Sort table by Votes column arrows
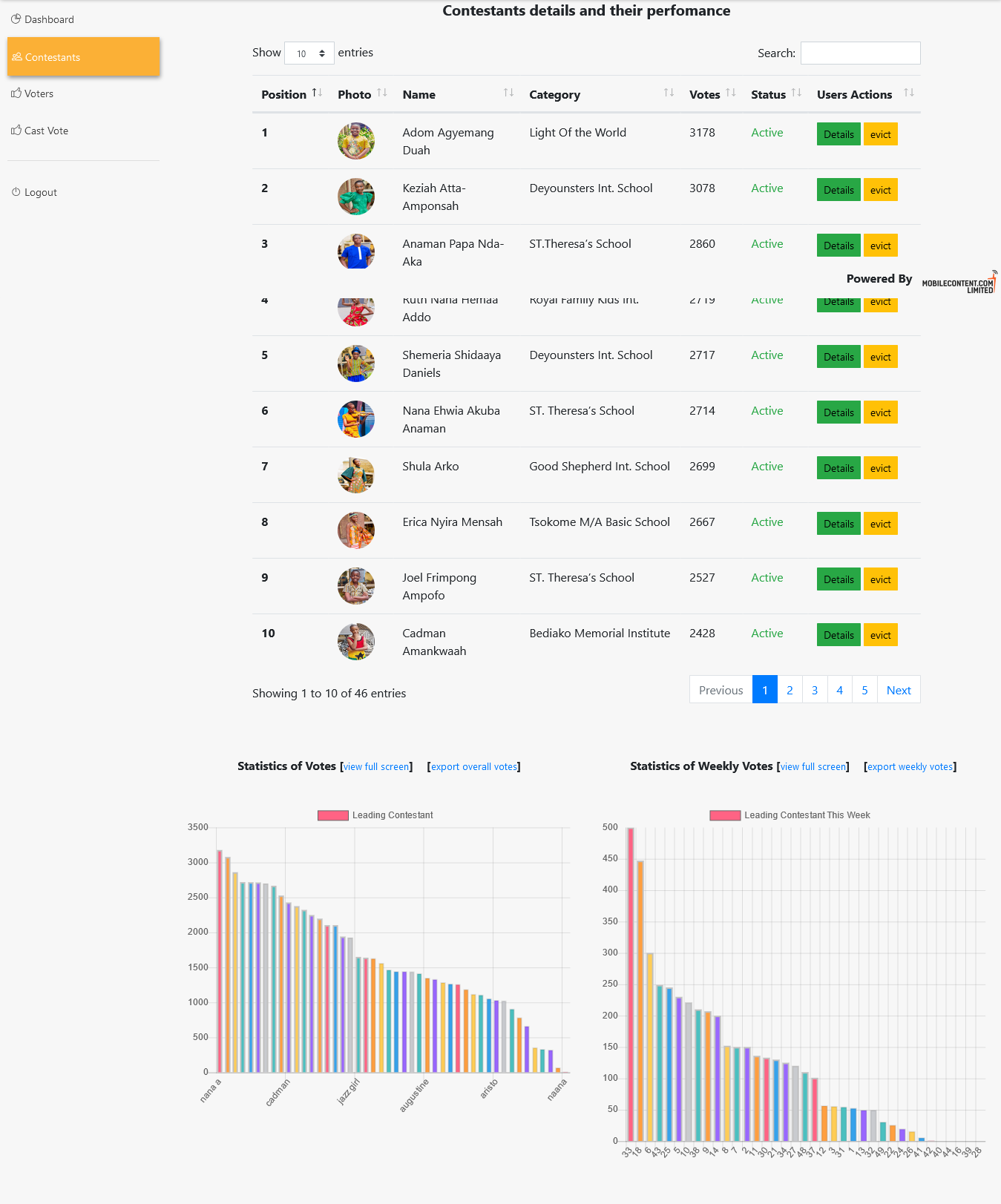1001x1204 pixels. point(731,93)
